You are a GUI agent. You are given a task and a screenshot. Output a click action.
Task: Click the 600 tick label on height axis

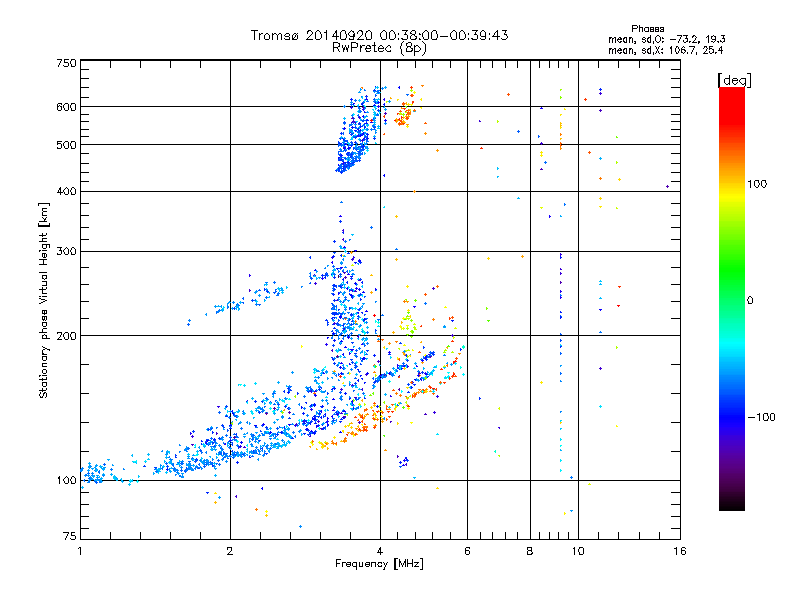pyautogui.click(x=66, y=107)
